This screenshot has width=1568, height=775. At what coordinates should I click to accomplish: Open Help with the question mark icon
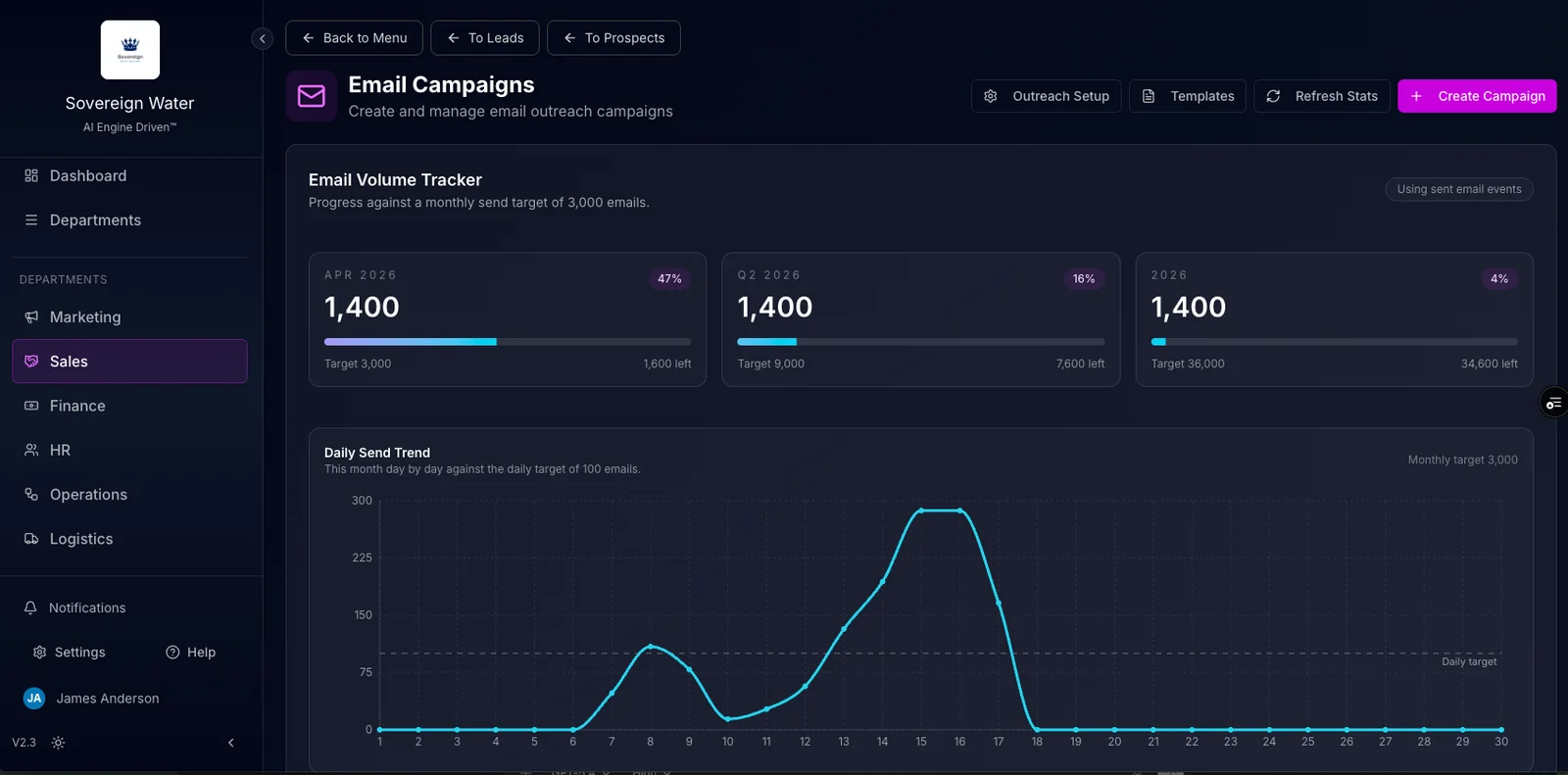pos(172,653)
